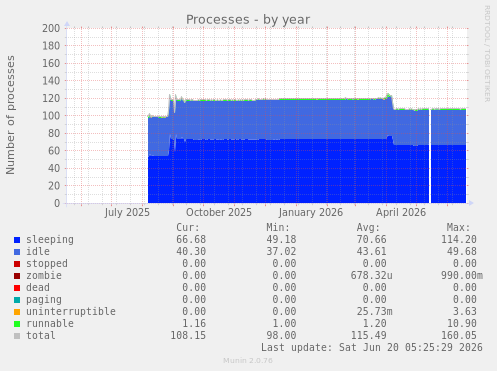497x371 pixels.
Task: Click the paging legend color swatch
Action: [17, 300]
